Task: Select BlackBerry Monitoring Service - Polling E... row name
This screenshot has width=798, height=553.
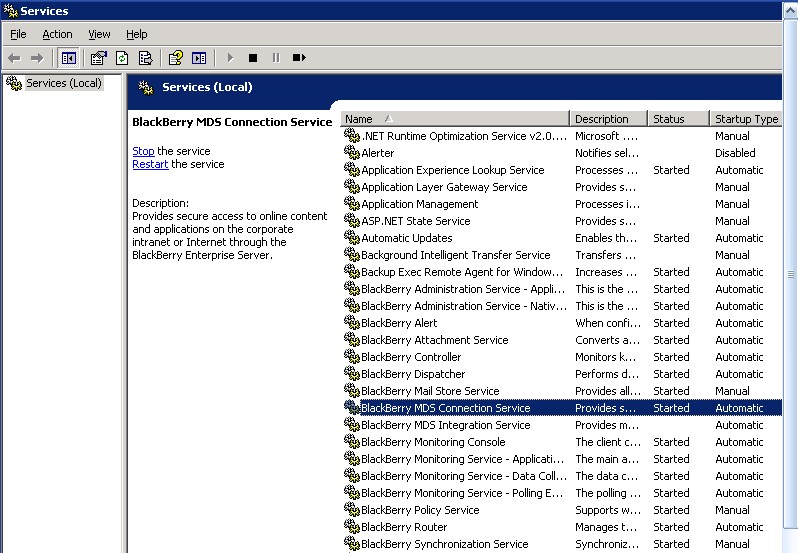Action: pos(462,493)
